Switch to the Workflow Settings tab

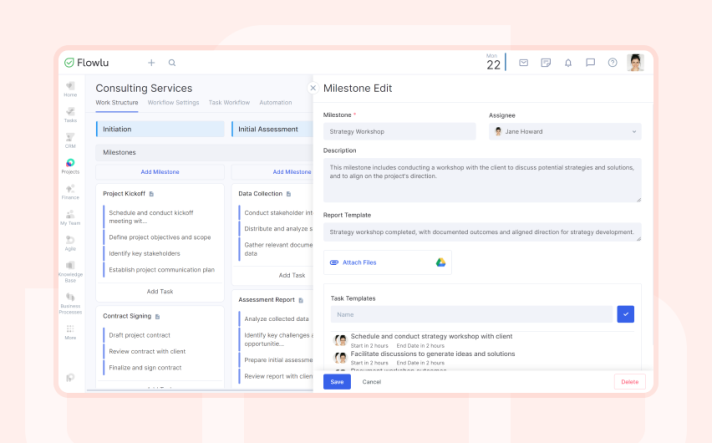tap(173, 103)
